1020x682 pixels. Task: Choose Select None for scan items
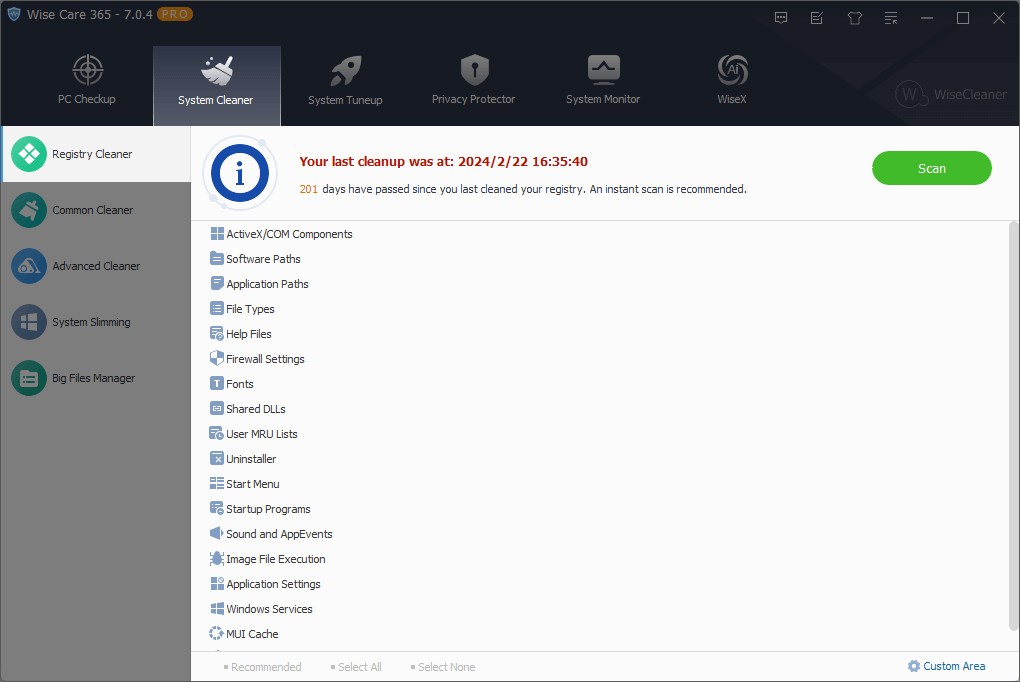point(443,666)
